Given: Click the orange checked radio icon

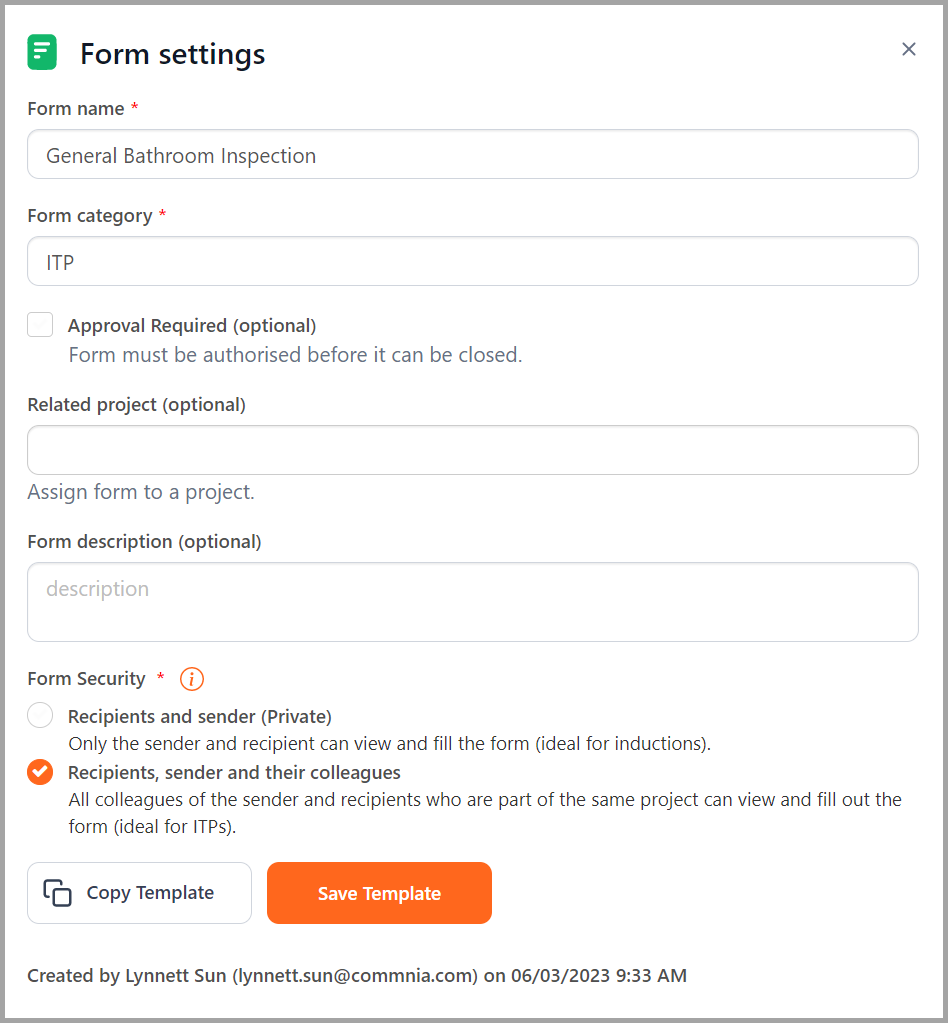Looking at the screenshot, I should coord(40,772).
